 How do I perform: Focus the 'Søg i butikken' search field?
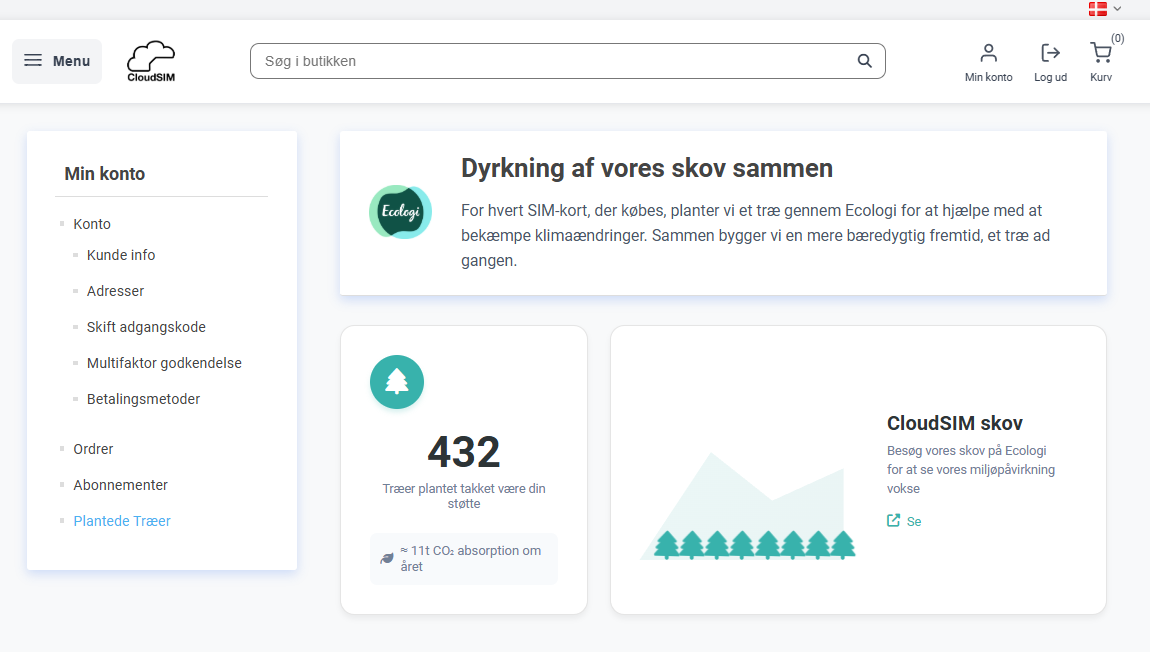pos(567,61)
